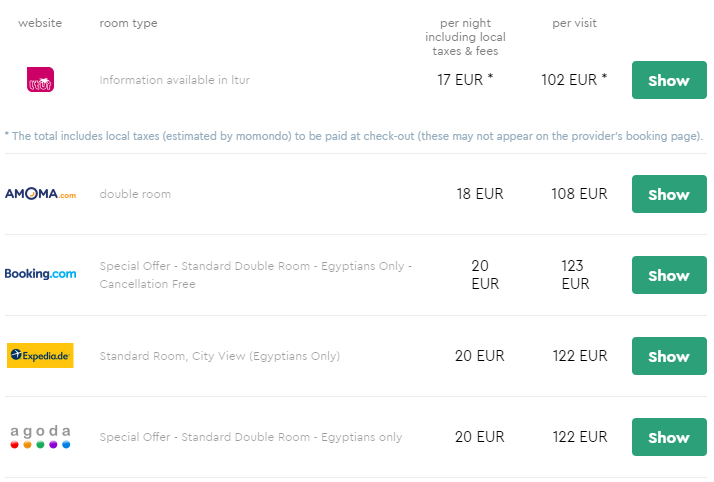Click the Itur pink logo icon
The width and height of the screenshot is (714, 482).
[x=40, y=80]
